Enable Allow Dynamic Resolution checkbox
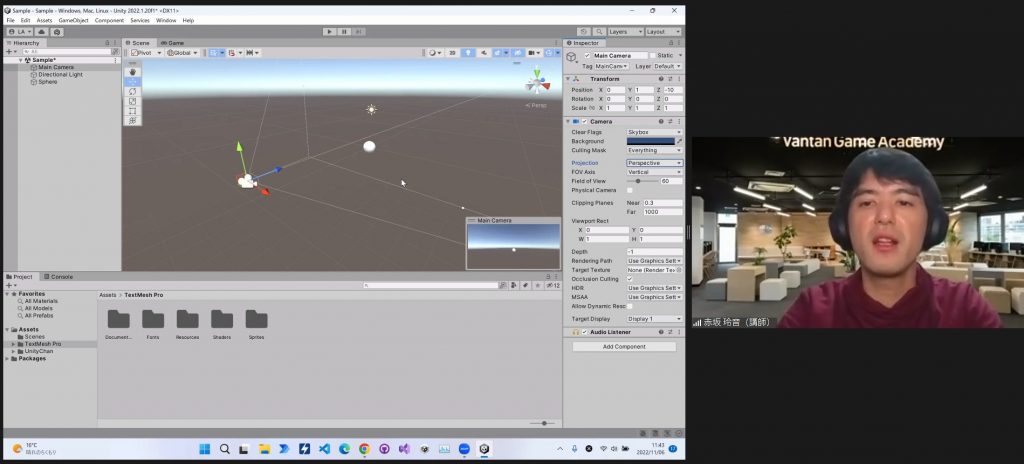The image size is (1024, 464). (630, 306)
